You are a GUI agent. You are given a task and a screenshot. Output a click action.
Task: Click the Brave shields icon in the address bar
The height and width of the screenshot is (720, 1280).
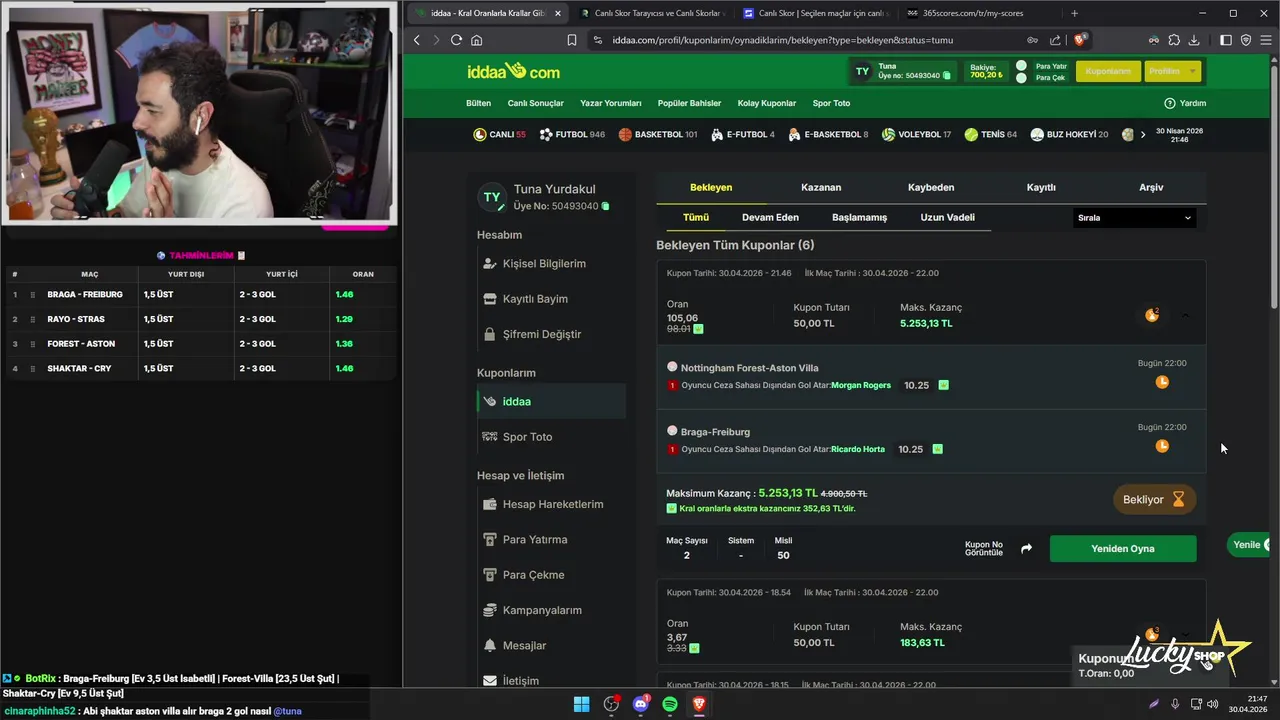tap(1080, 40)
